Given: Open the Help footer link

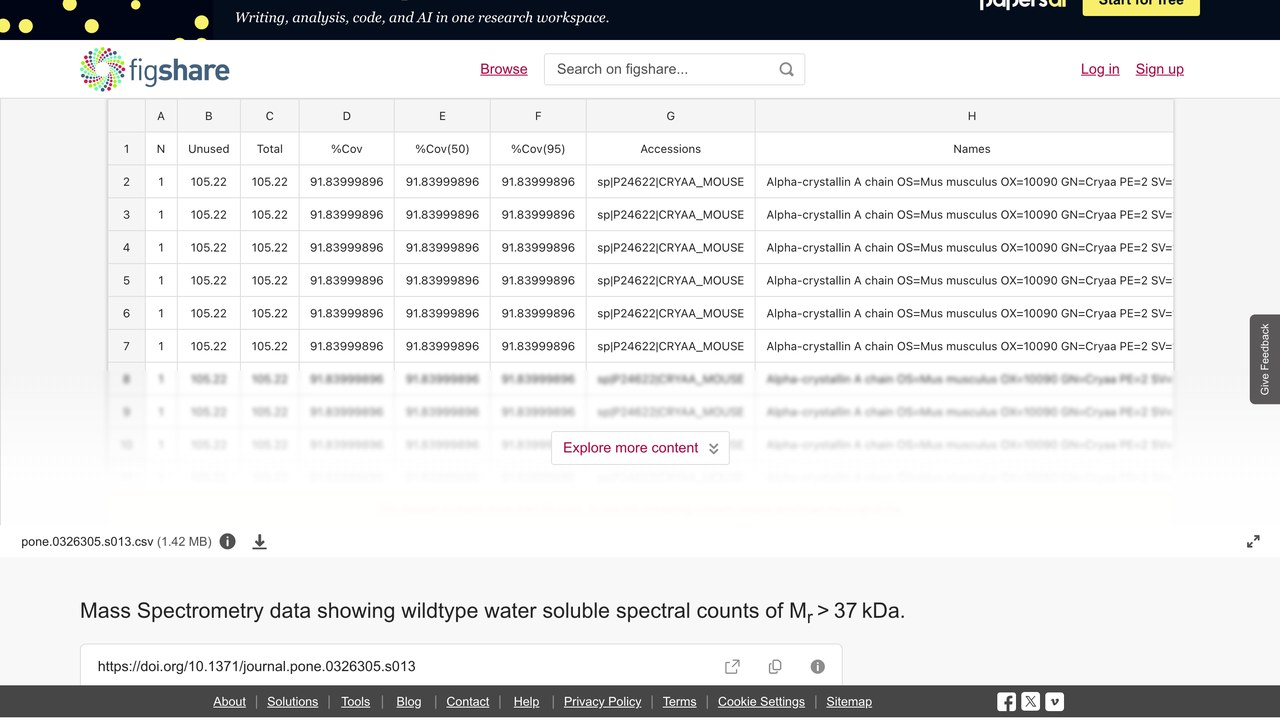Looking at the screenshot, I should 526,702.
